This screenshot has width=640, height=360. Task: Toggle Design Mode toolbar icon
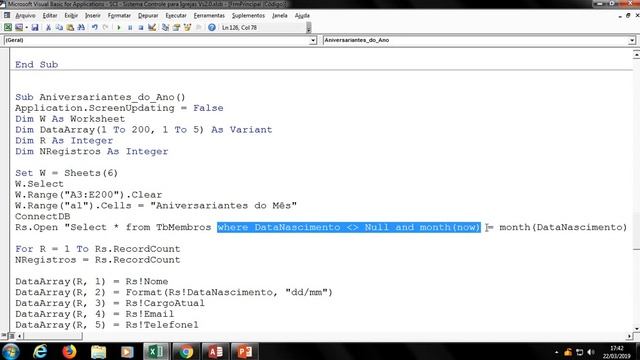tap(152, 27)
